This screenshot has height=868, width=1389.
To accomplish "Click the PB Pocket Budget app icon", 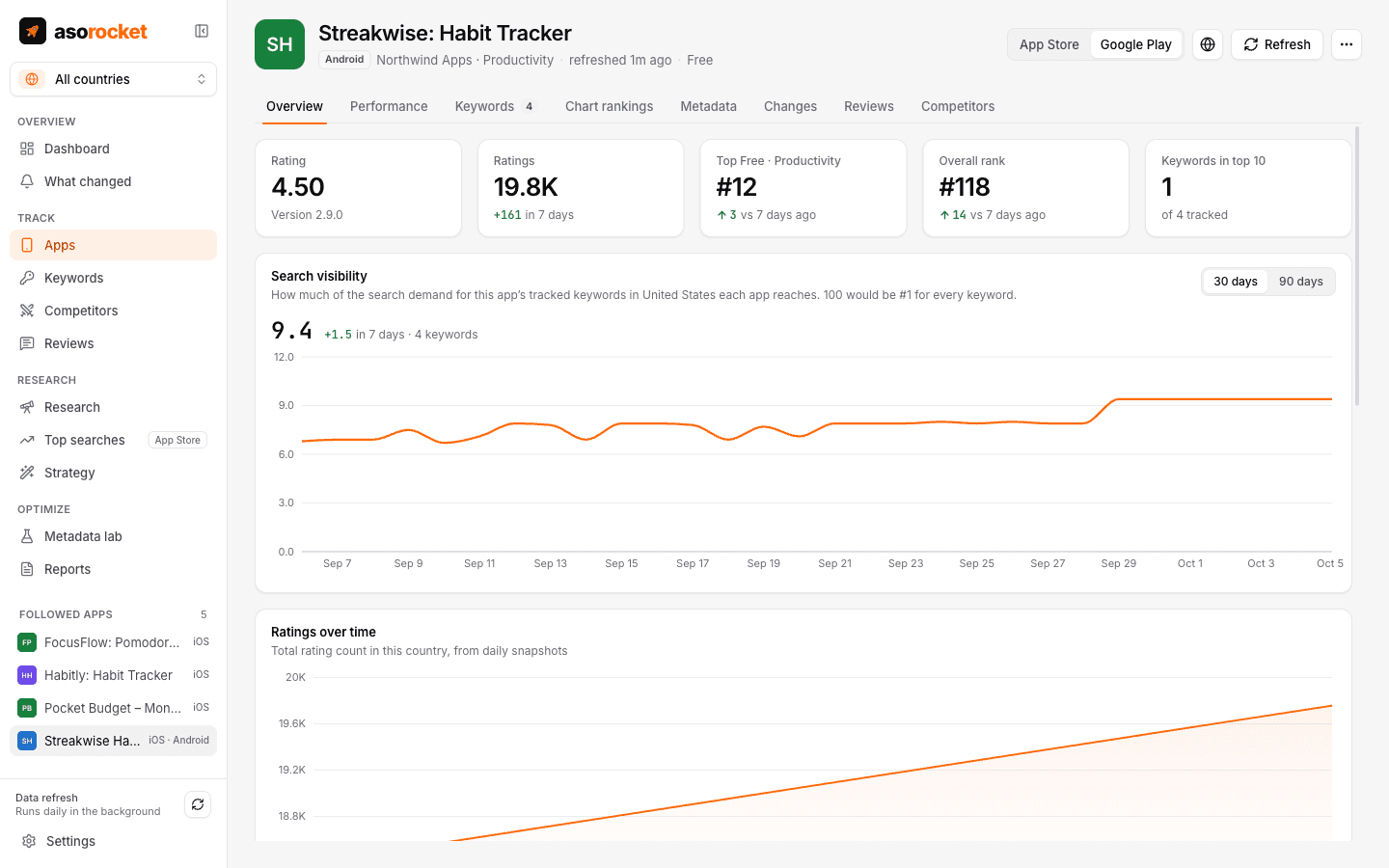I will pos(27,708).
